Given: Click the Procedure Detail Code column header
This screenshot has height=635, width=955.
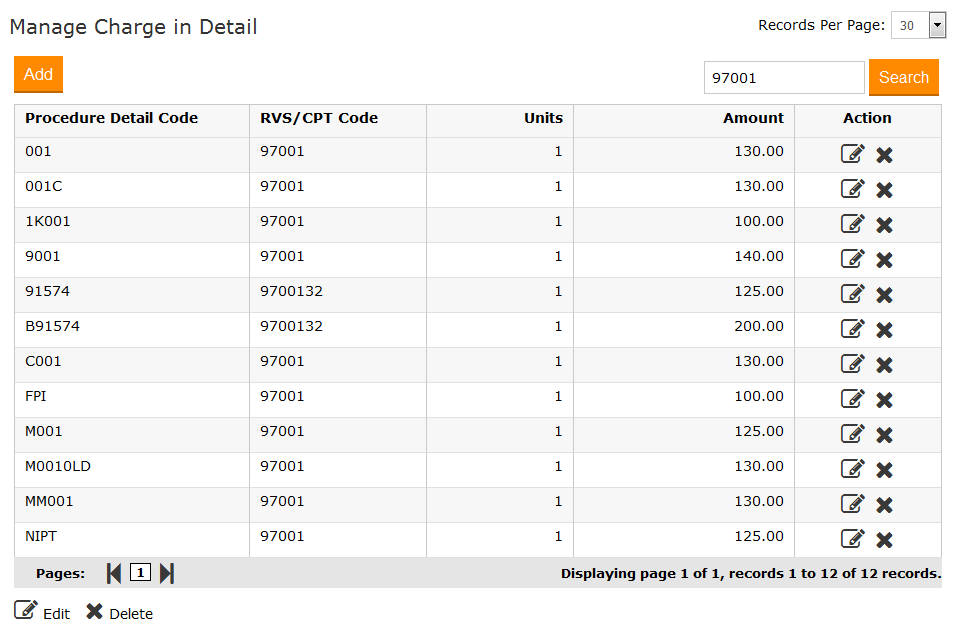Looking at the screenshot, I should [111, 118].
